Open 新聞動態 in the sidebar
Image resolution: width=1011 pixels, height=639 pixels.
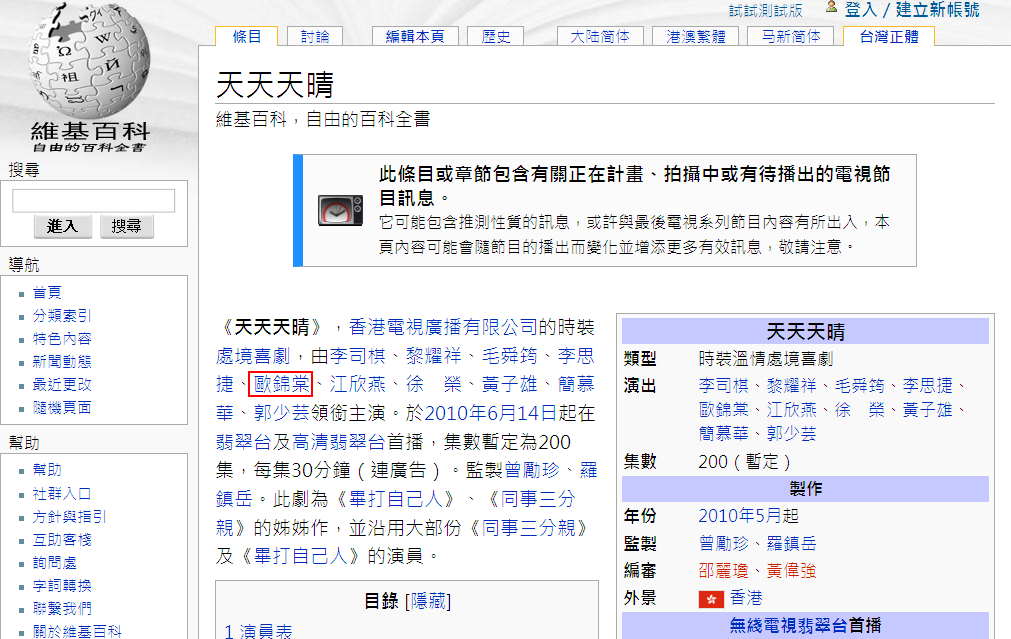click(62, 362)
